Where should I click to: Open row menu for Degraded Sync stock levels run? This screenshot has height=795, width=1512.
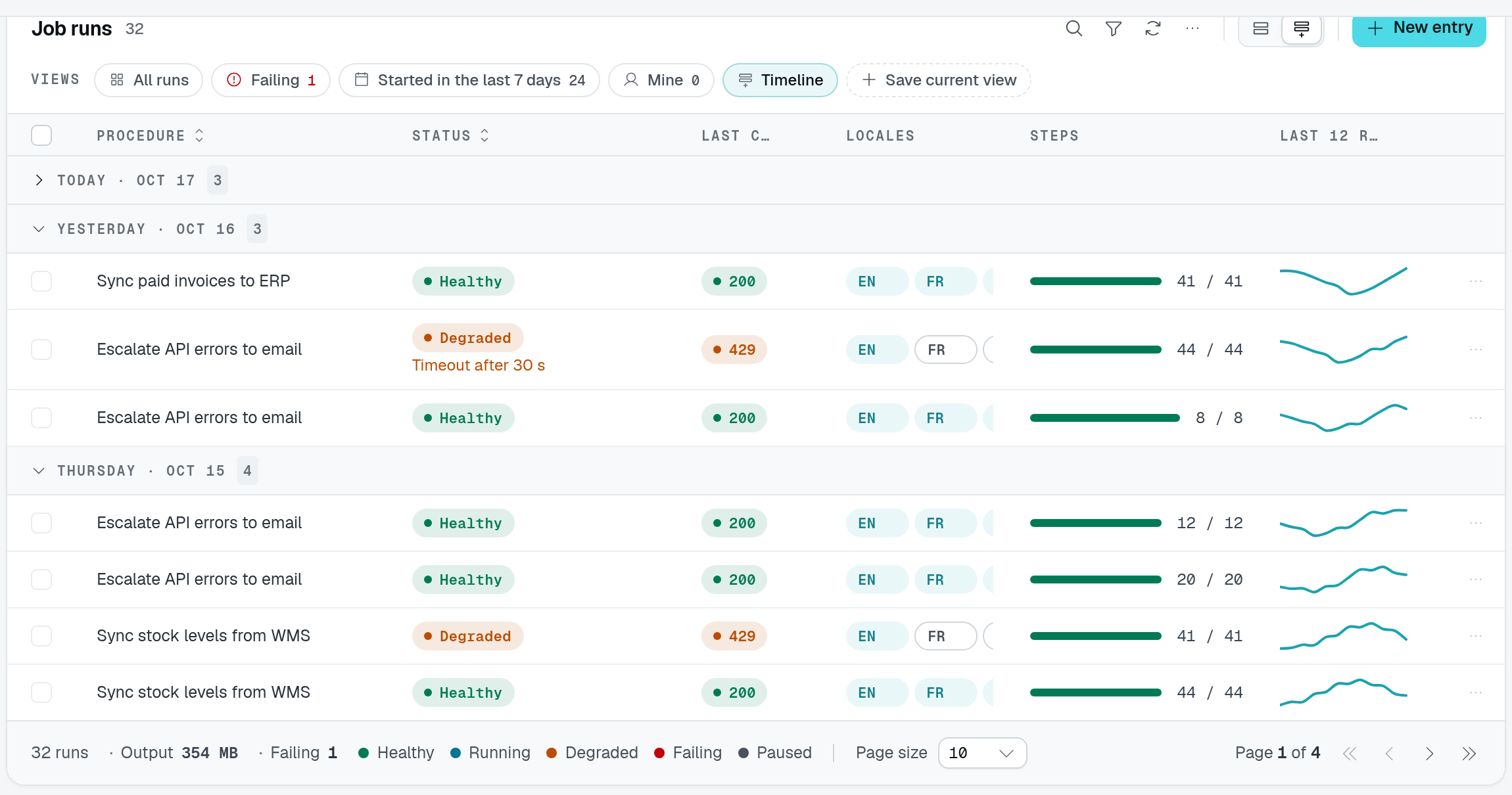pyautogui.click(x=1475, y=636)
